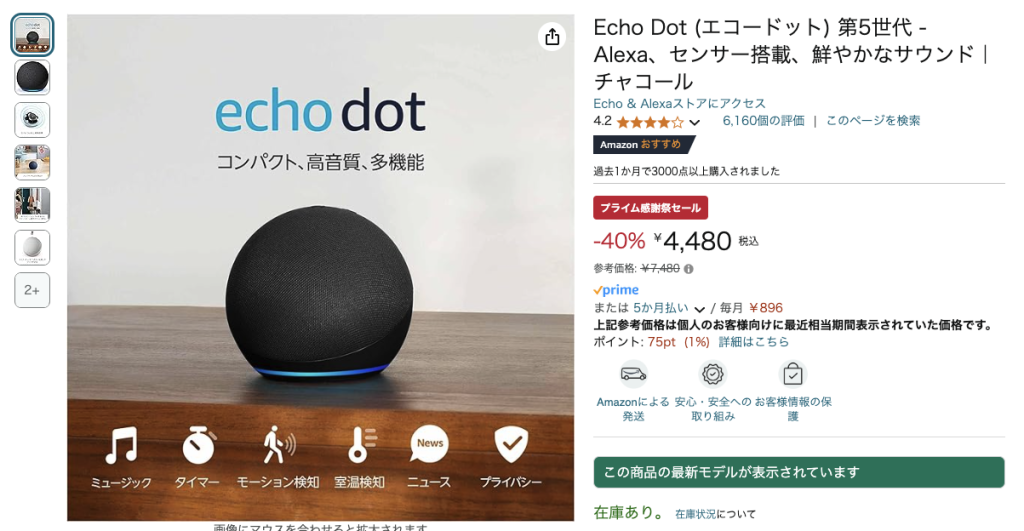The image size is (1024, 531).
Task: Open 詳細はこちら points details link
Action: (x=754, y=342)
